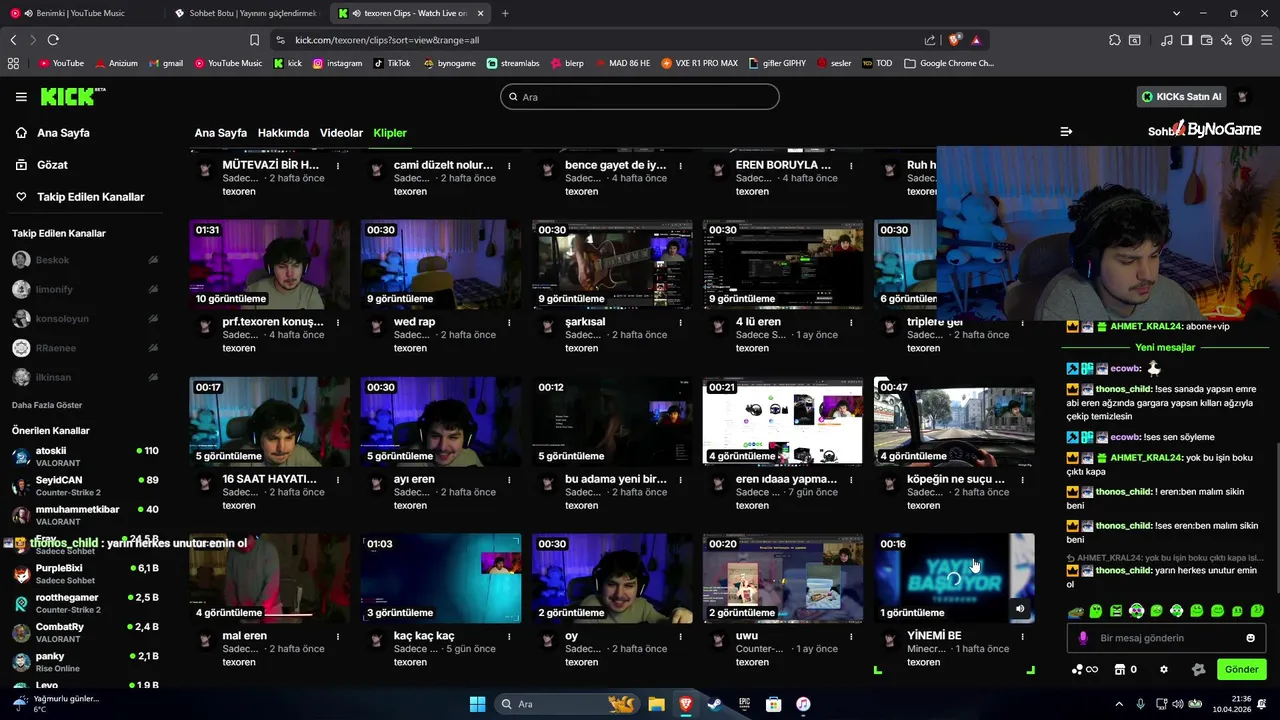Viewport: 1280px width, 720px height.
Task: Open options for '16 SAAT HAYATI...' clip
Action: click(x=338, y=480)
